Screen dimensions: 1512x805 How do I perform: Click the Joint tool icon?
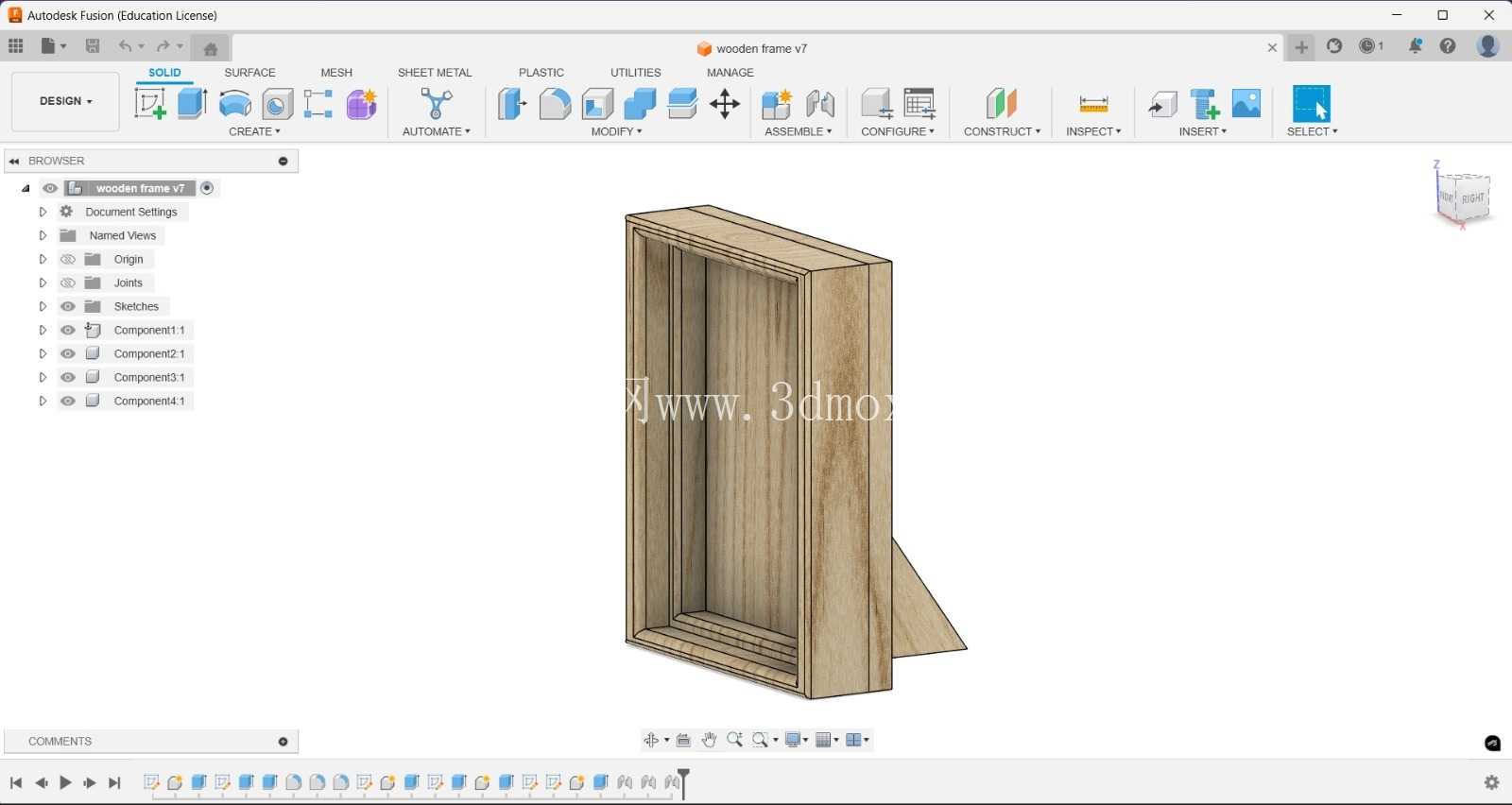pos(820,104)
